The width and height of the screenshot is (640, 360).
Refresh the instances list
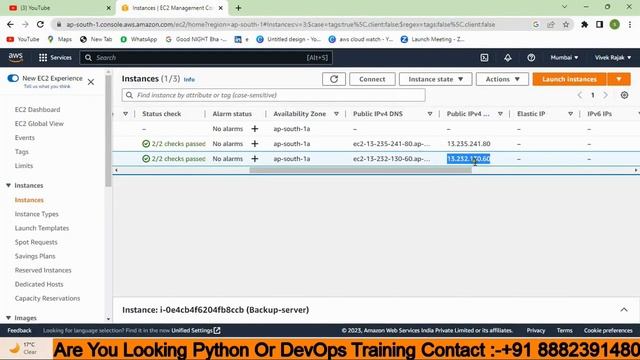point(334,79)
